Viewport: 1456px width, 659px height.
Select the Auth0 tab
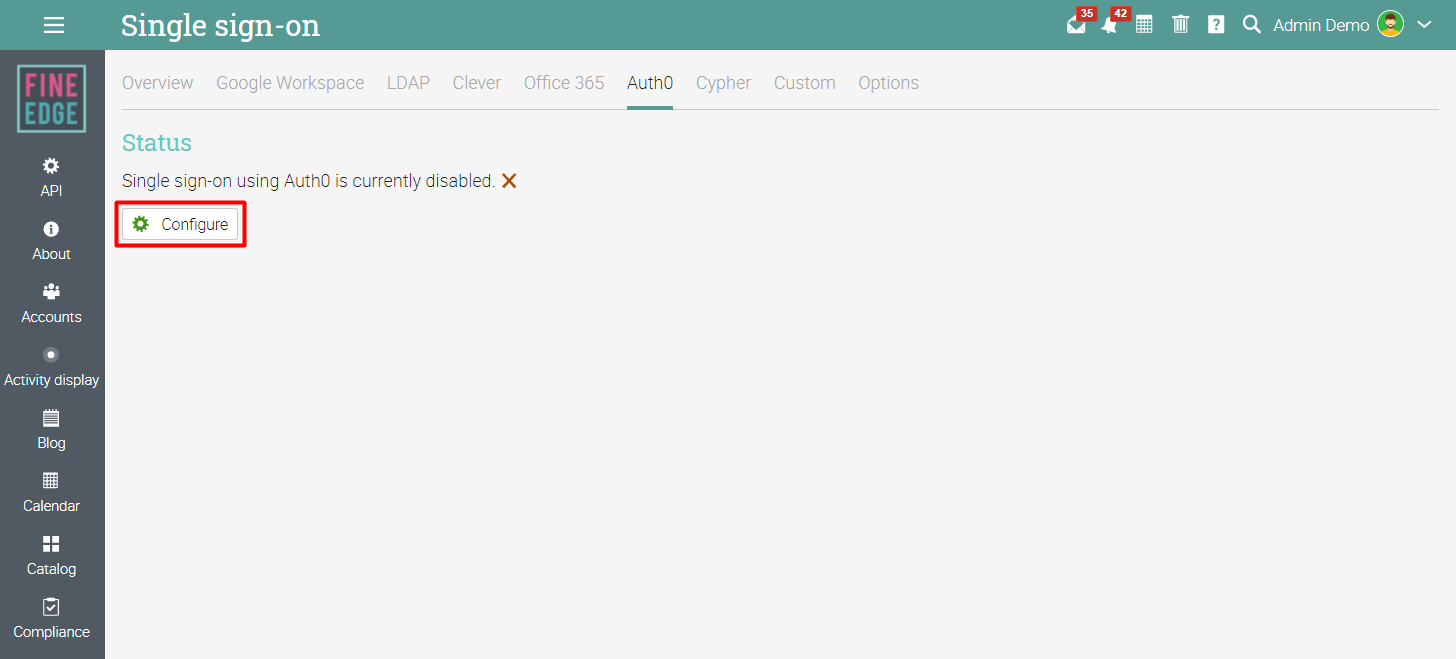pyautogui.click(x=650, y=83)
